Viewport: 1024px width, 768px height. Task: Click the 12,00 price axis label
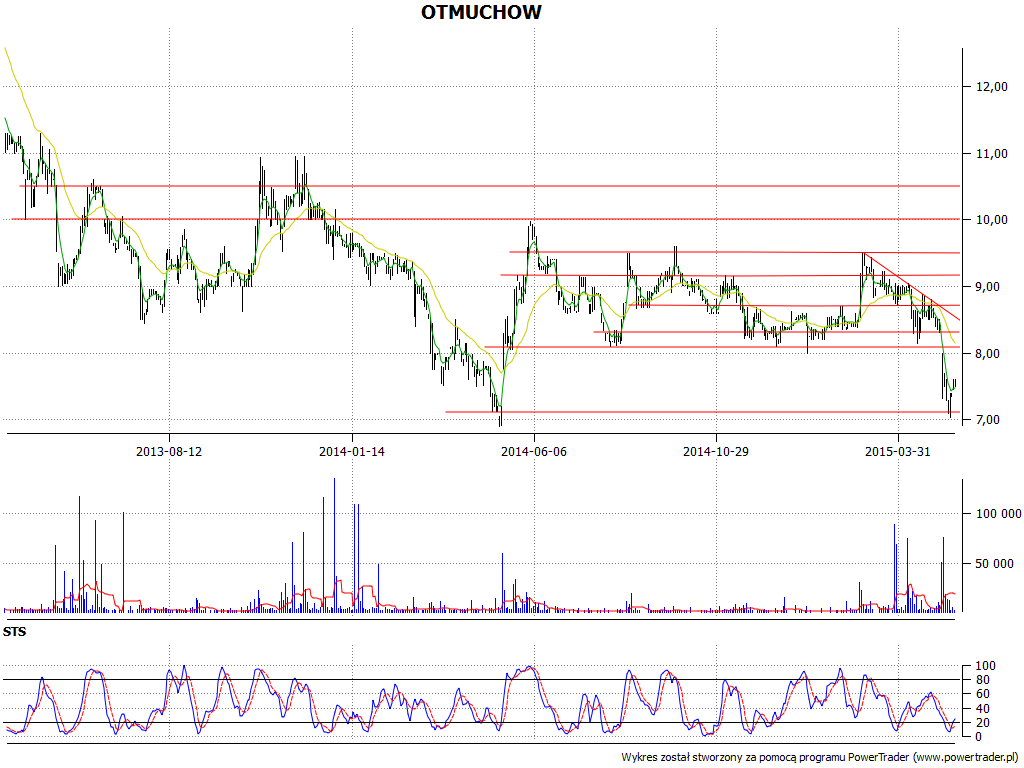(x=992, y=87)
